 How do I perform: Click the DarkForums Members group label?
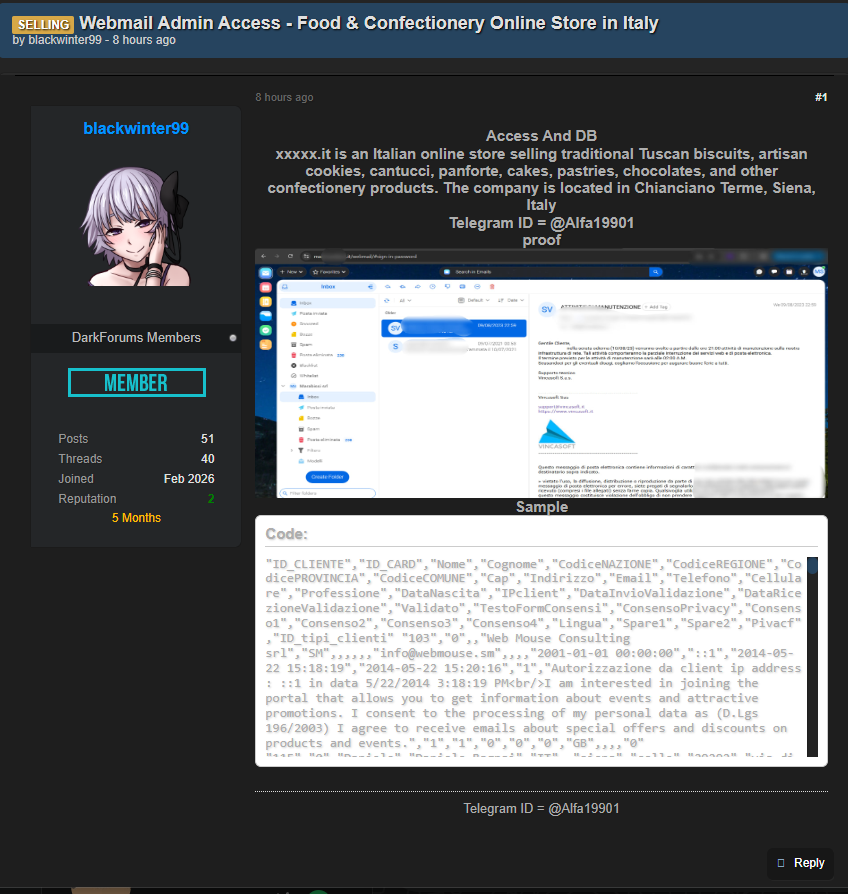click(x=136, y=338)
